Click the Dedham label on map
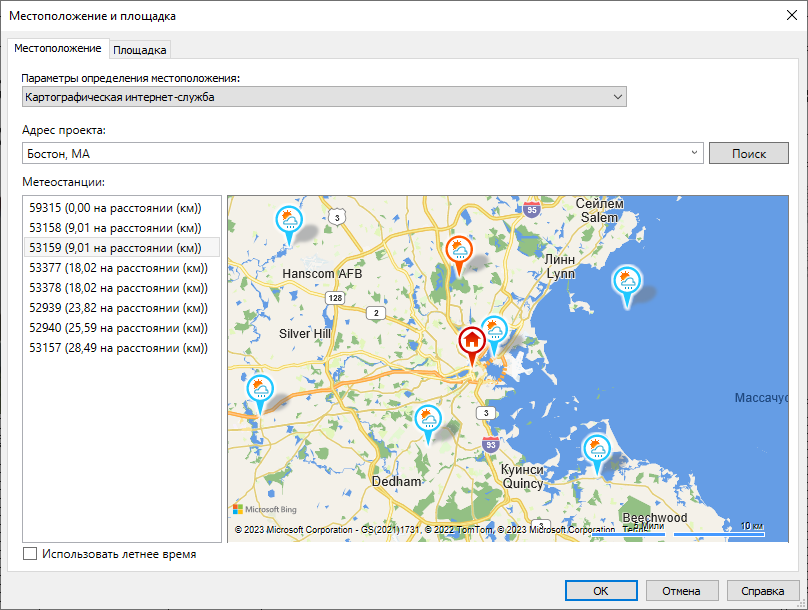The width and height of the screenshot is (808, 610). coord(396,481)
